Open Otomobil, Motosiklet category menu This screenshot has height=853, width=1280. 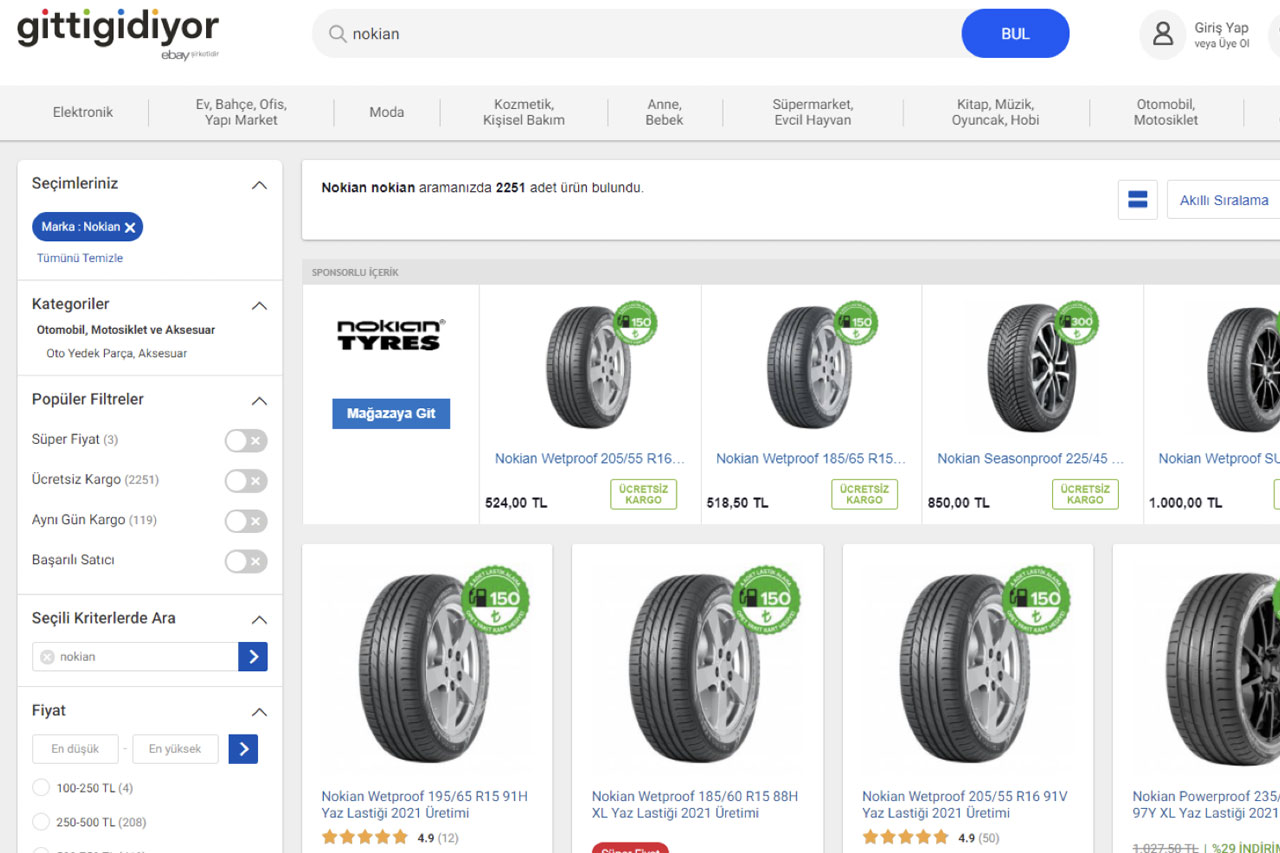point(1166,112)
